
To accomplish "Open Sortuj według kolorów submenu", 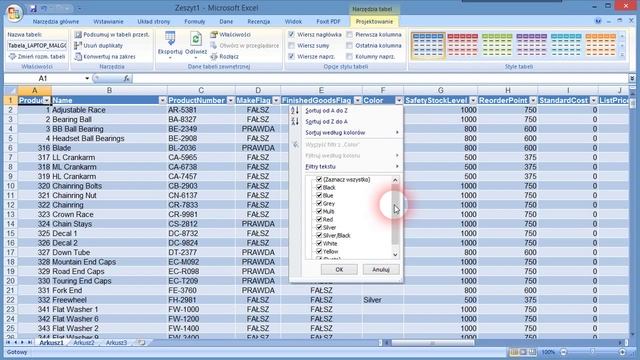I will 351,133.
